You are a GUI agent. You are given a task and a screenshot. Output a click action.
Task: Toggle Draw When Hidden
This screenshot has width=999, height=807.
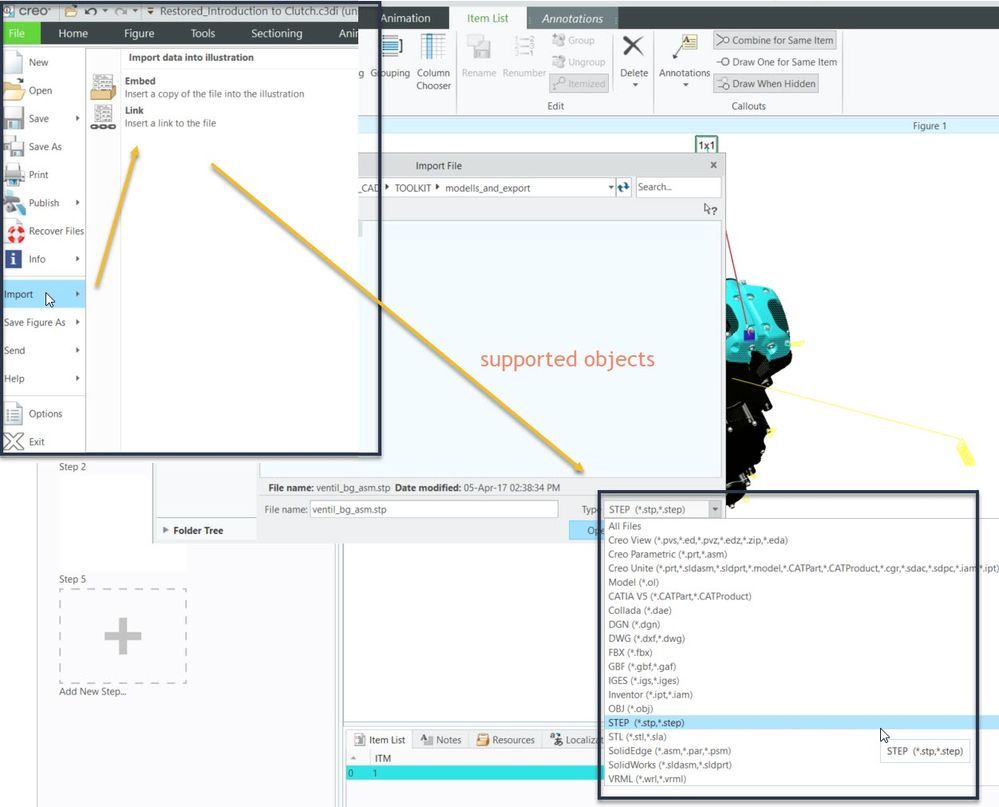(766, 83)
